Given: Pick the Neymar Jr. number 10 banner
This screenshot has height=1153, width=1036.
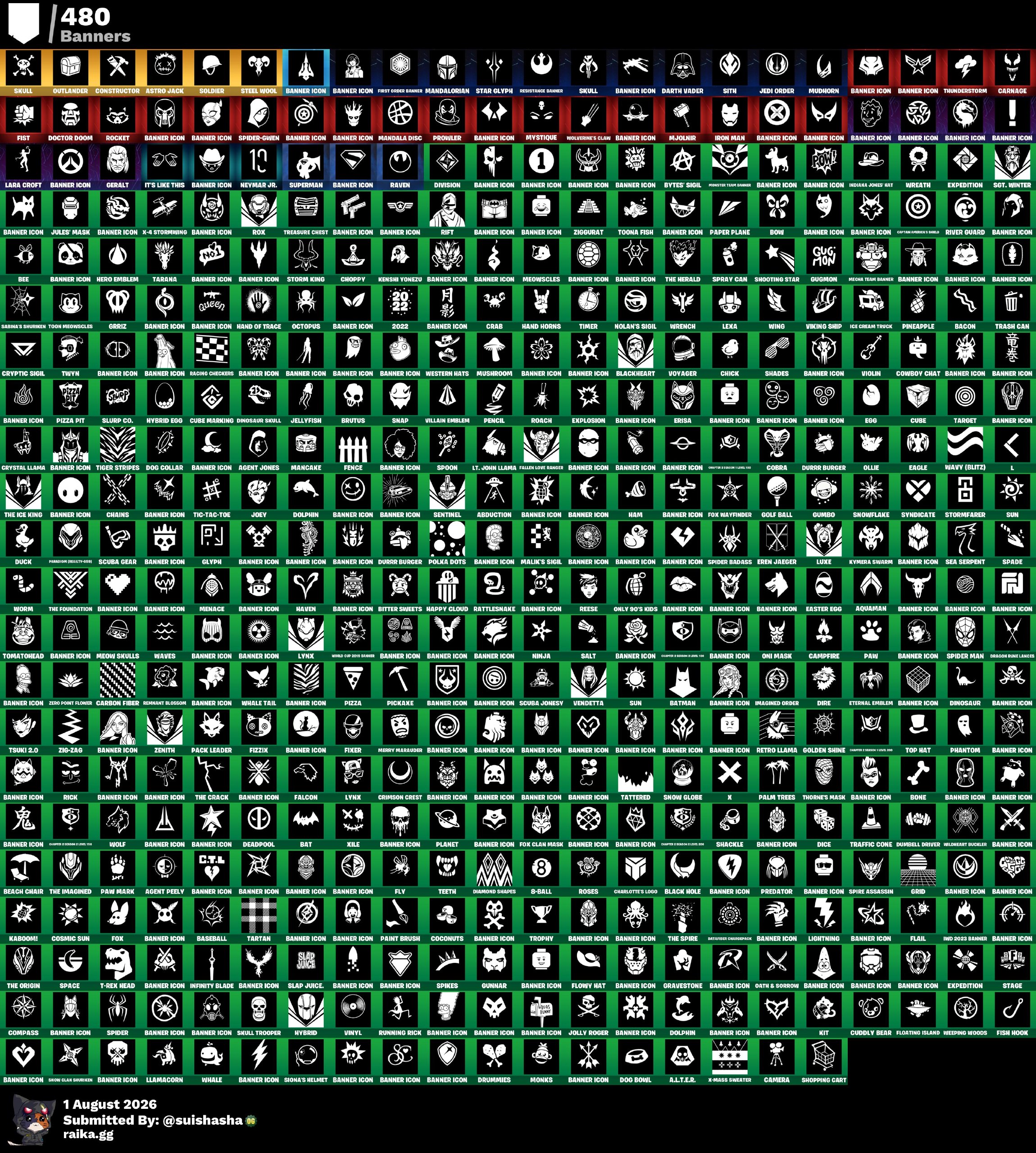Looking at the screenshot, I should pyautogui.click(x=259, y=167).
